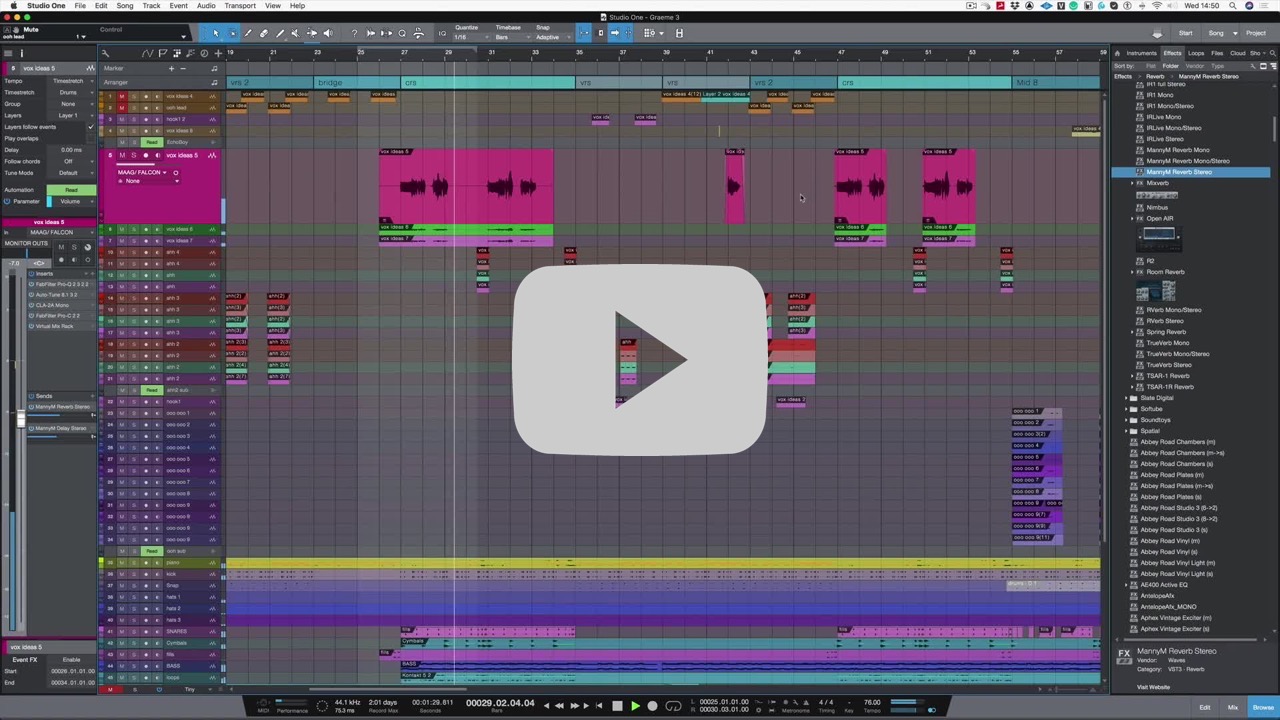Click Visit Website link
Screen dimensions: 1280x720
pyautogui.click(x=1153, y=687)
